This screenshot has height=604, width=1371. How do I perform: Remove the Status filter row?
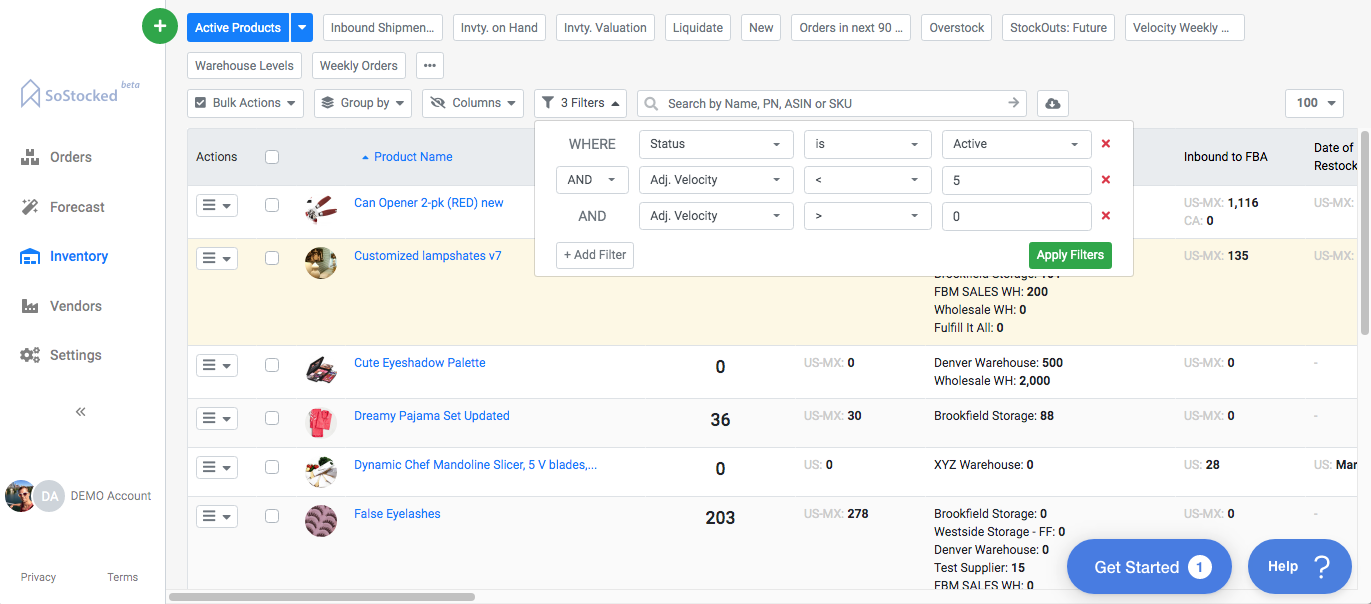[x=1106, y=144]
